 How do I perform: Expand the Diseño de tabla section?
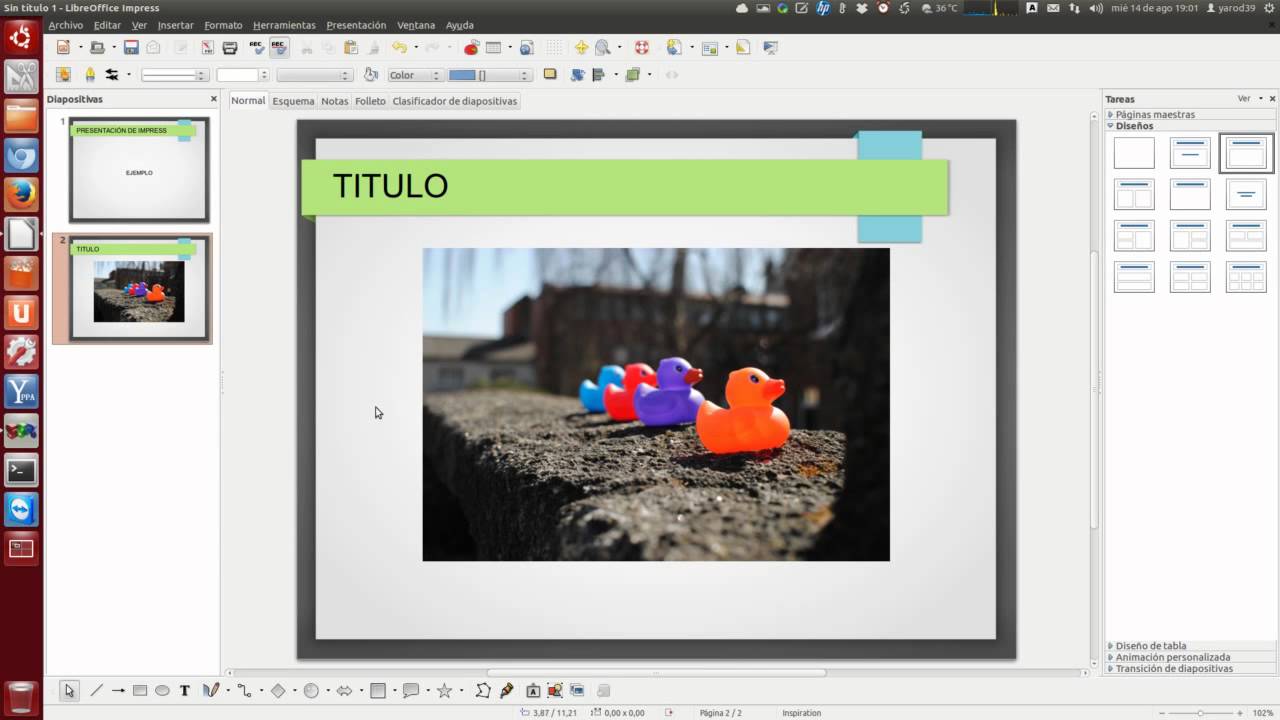[1150, 646]
